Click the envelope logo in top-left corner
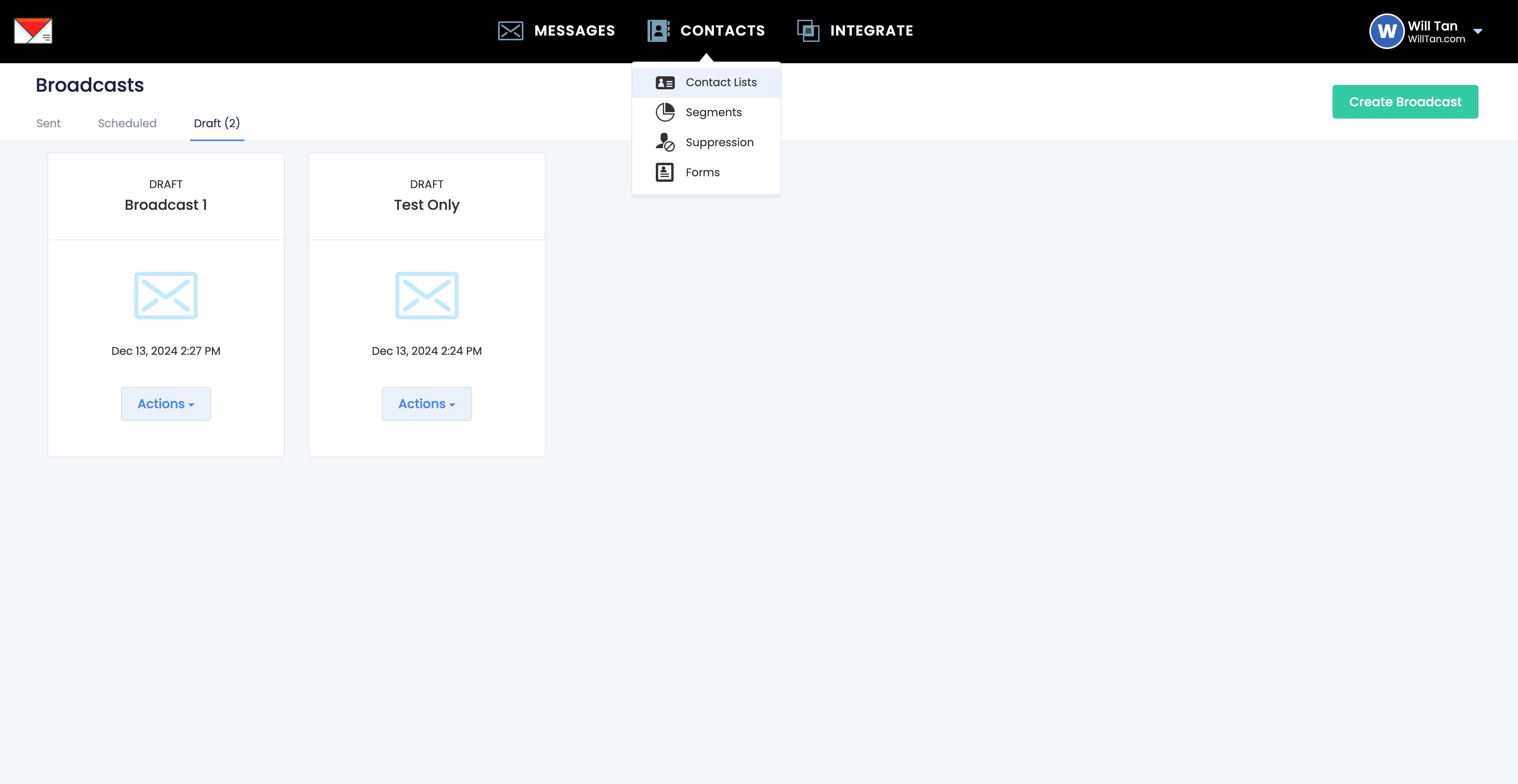This screenshot has height=784, width=1518. coord(33,30)
